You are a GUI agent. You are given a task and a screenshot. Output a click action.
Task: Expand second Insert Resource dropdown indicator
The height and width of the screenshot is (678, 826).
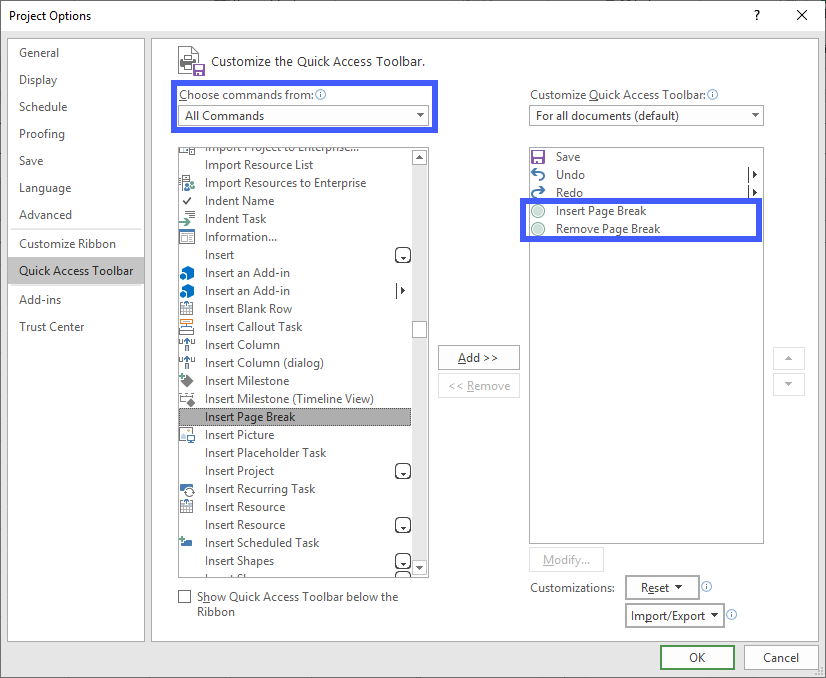pyautogui.click(x=403, y=525)
